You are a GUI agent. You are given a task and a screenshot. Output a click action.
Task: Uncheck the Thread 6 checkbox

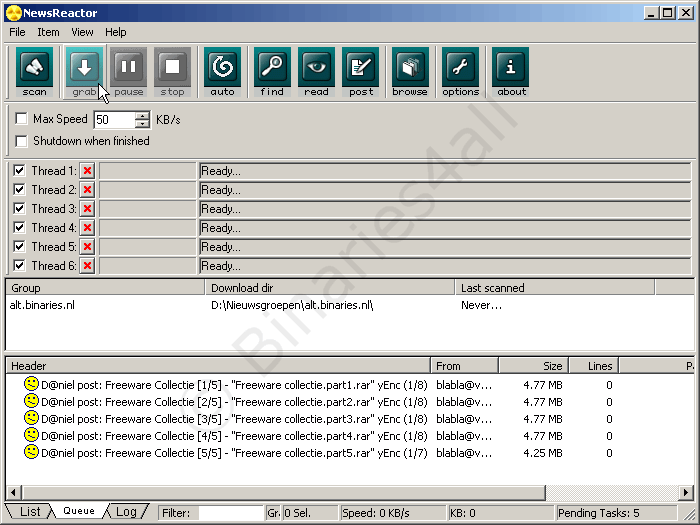tap(19, 266)
